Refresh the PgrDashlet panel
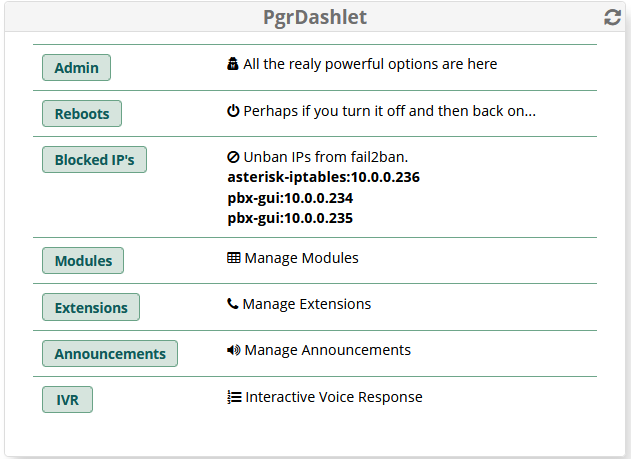 [x=612, y=17]
